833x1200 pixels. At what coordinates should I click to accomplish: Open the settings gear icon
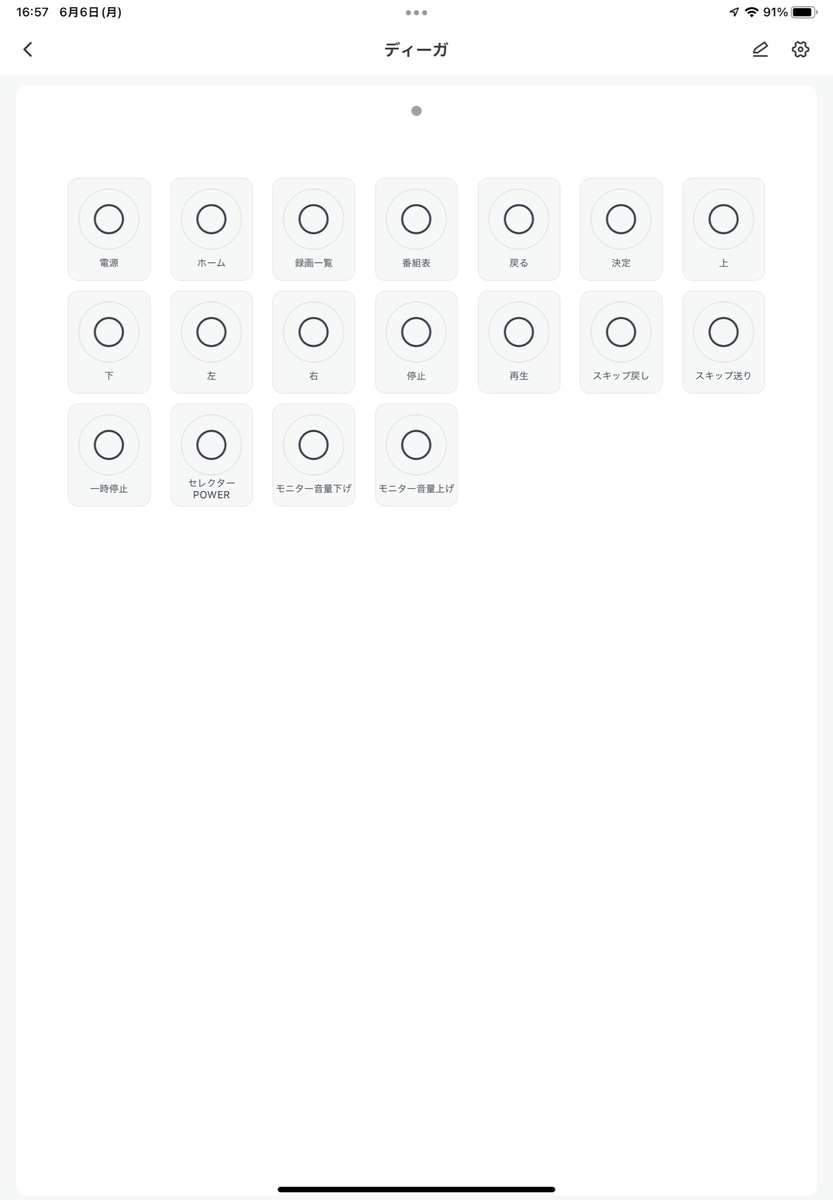(800, 49)
